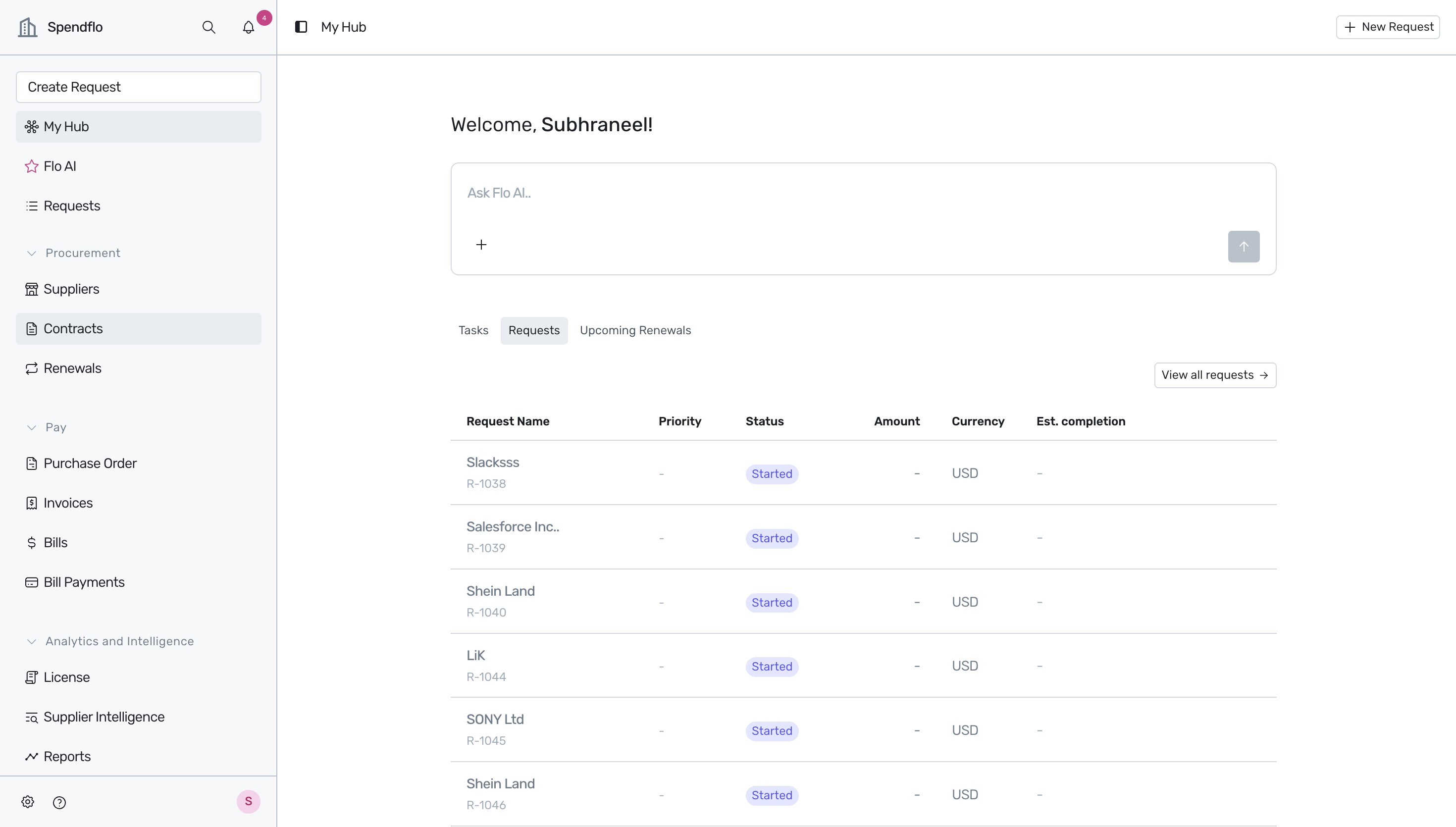The image size is (1456, 827).
Task: Click plus attachment icon in Flo AI box
Action: 481,245
